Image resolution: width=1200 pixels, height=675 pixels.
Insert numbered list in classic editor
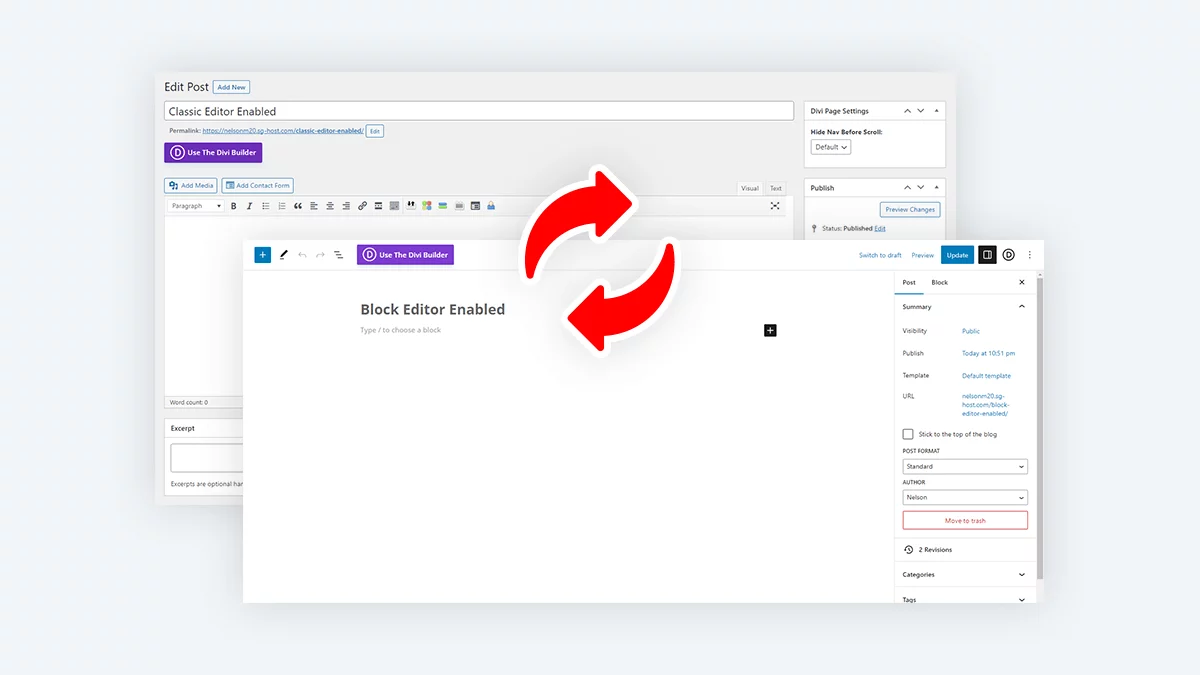[282, 206]
